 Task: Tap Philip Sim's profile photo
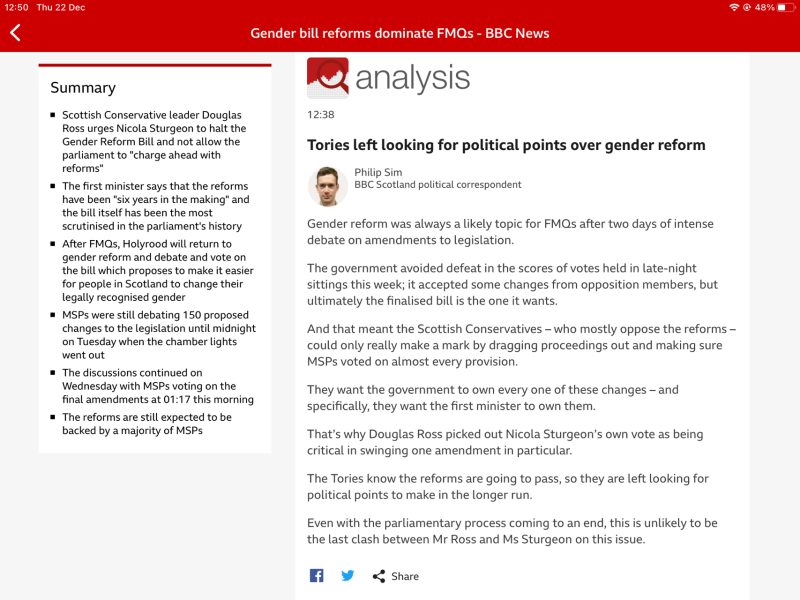(x=328, y=186)
